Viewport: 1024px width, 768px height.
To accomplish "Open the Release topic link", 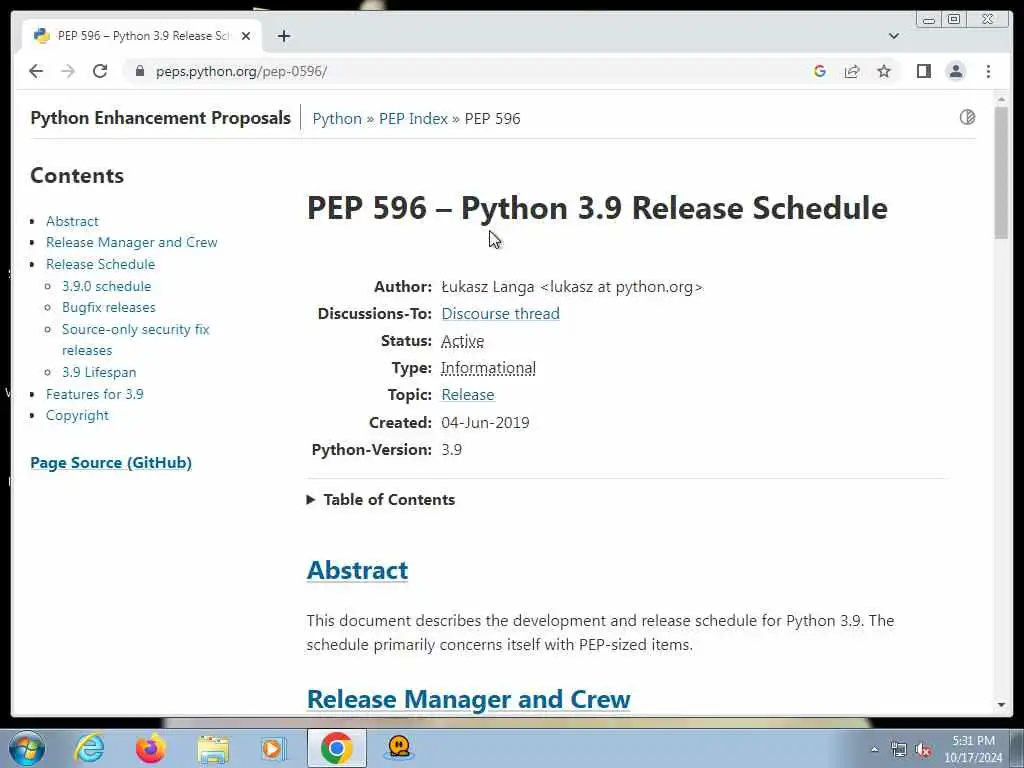I will click(468, 395).
